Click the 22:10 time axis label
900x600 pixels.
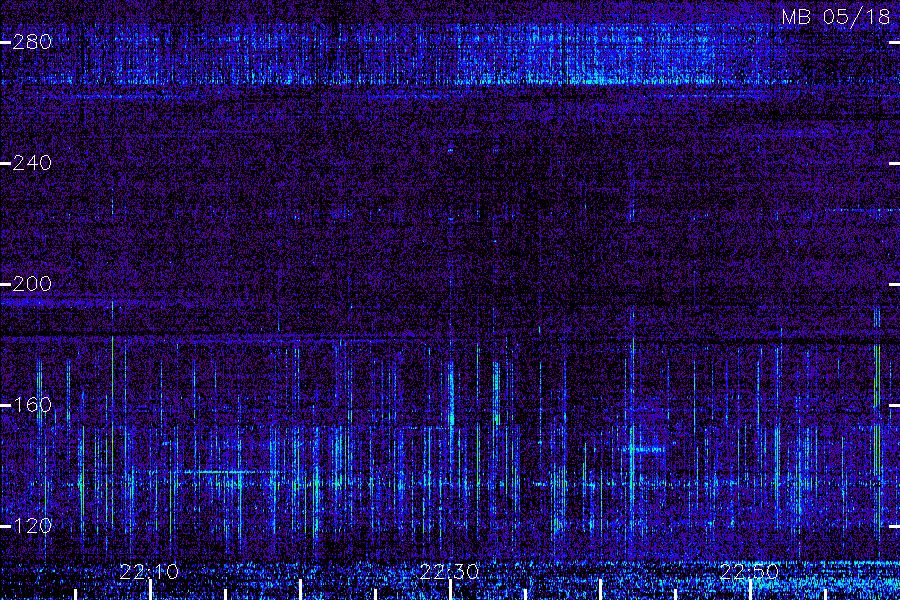click(149, 572)
